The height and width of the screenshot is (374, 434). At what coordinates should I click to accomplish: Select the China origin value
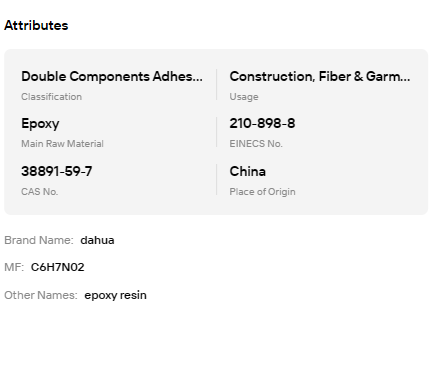point(247,171)
